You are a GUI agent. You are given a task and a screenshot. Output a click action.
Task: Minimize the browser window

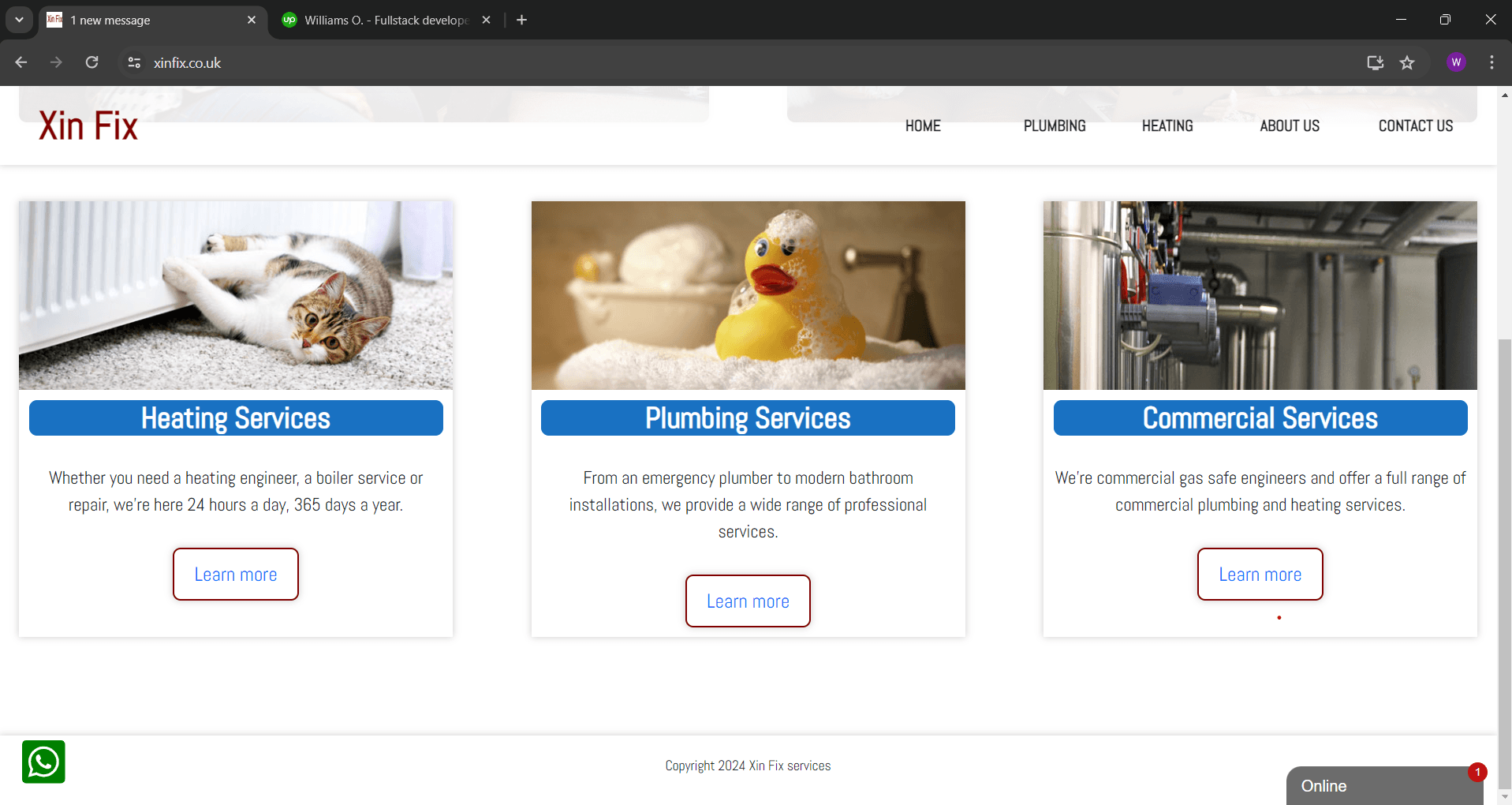click(1401, 20)
